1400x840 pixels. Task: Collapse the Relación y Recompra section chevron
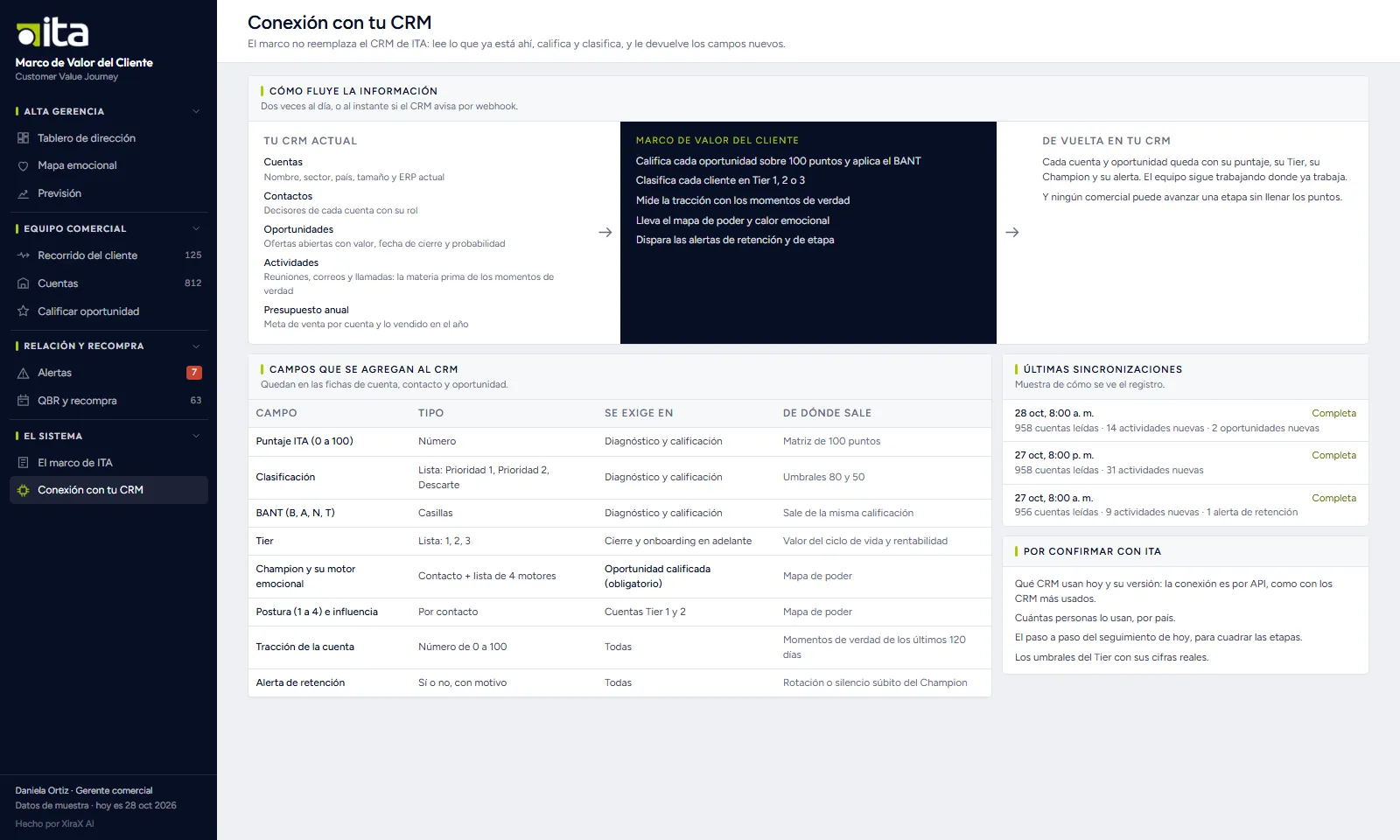point(196,346)
